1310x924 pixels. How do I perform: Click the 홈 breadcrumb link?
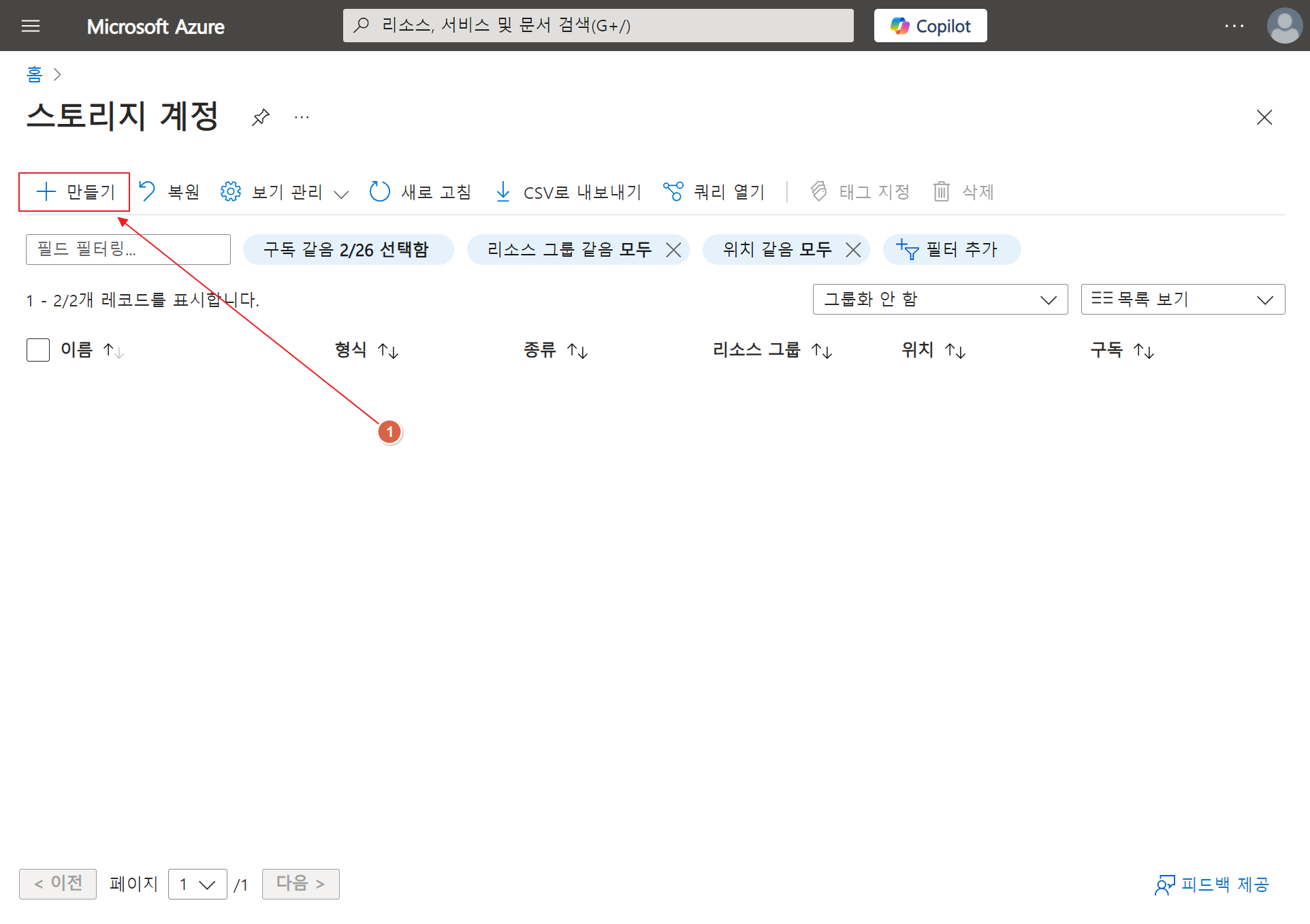[34, 74]
